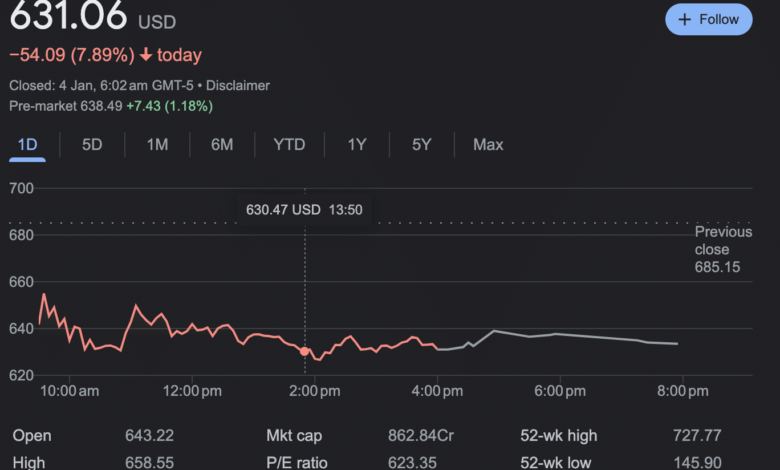
Task: Switch chart to the 1Y range
Action: click(x=357, y=144)
